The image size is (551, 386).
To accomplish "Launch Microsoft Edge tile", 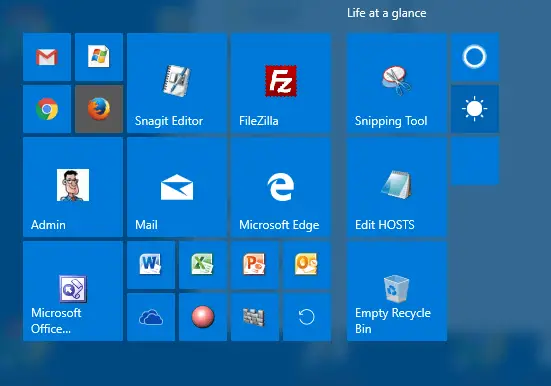I will pos(281,187).
